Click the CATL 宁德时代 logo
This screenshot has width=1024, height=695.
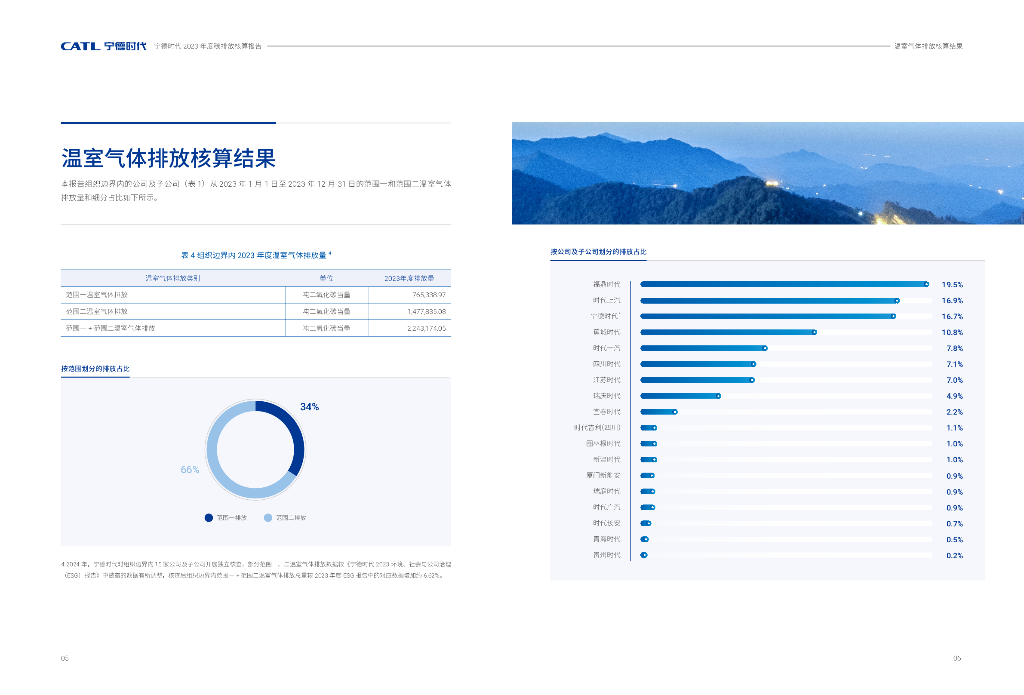click(103, 46)
